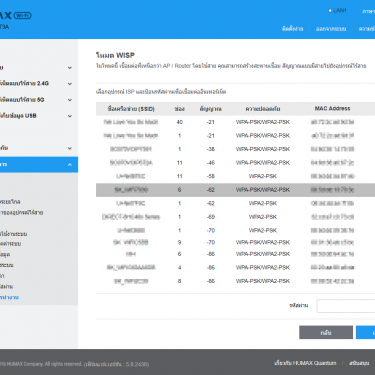Viewport: 375px width, 375px height.
Task: Focus the password input field
Action: (x=346, y=306)
